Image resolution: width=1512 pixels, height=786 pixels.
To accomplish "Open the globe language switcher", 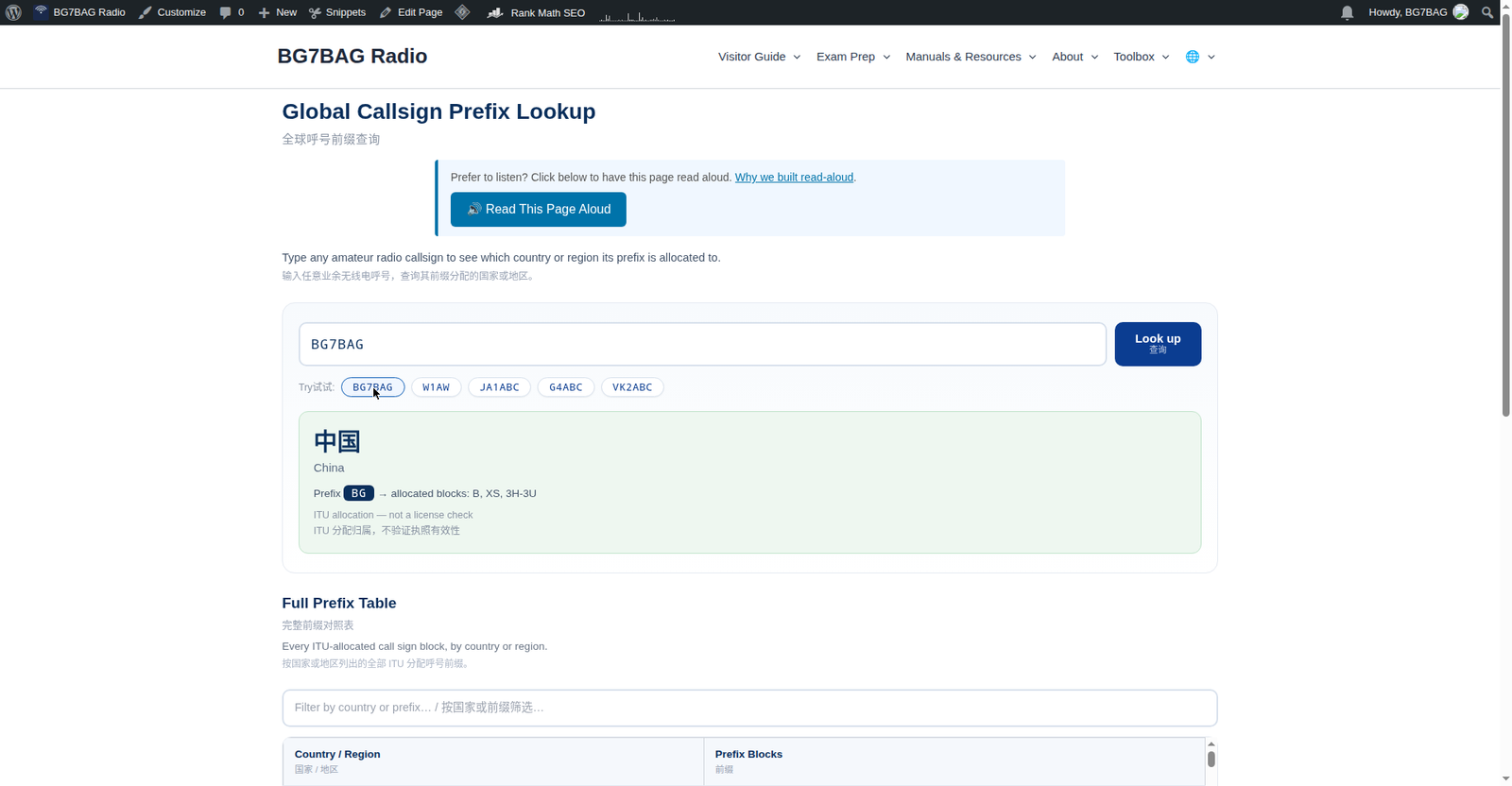I will pos(1200,57).
